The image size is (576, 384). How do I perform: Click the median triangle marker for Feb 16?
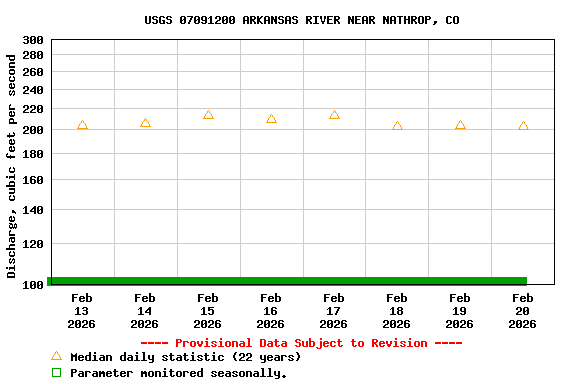point(271,119)
